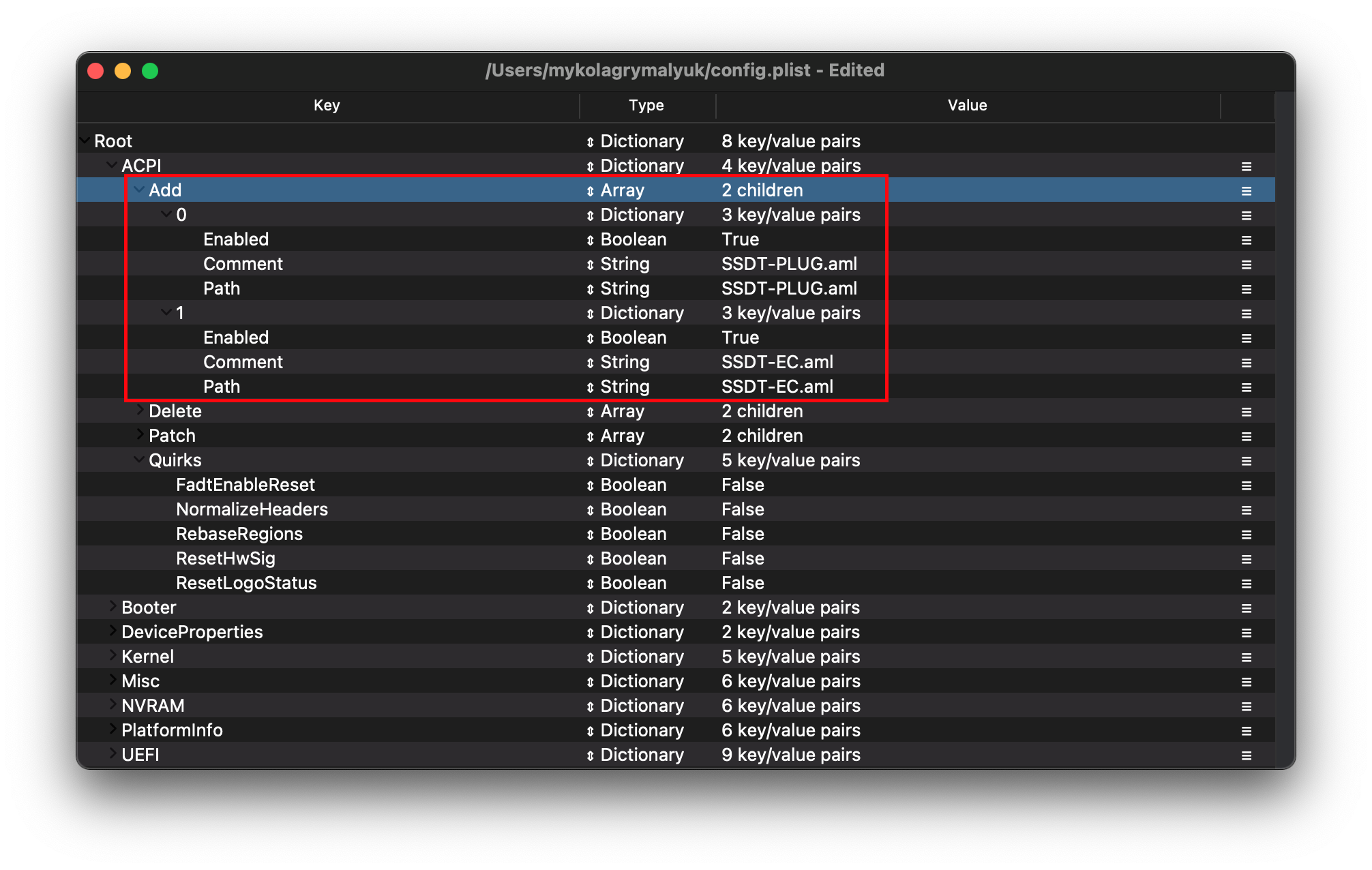Click the menu icon on Quirks row
The width and height of the screenshot is (1372, 870).
tap(1246, 461)
